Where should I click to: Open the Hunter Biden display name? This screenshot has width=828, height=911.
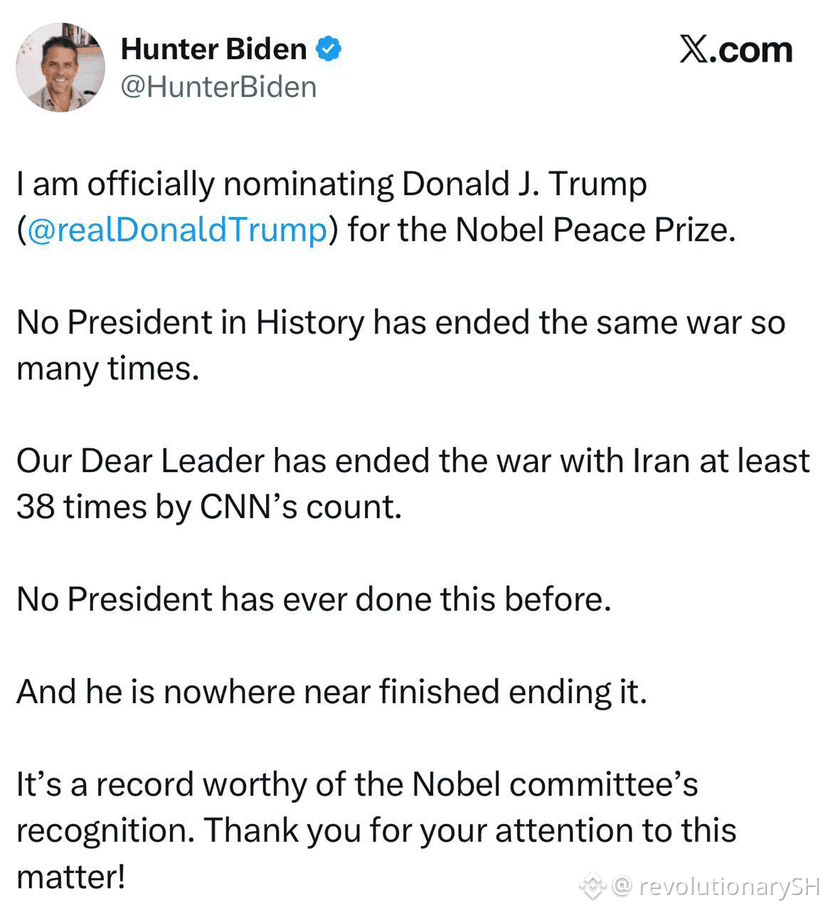[x=214, y=49]
